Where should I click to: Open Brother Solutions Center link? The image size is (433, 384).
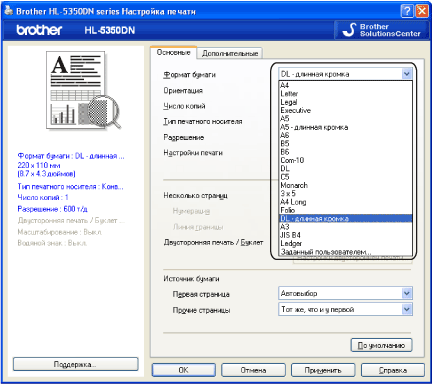381,30
